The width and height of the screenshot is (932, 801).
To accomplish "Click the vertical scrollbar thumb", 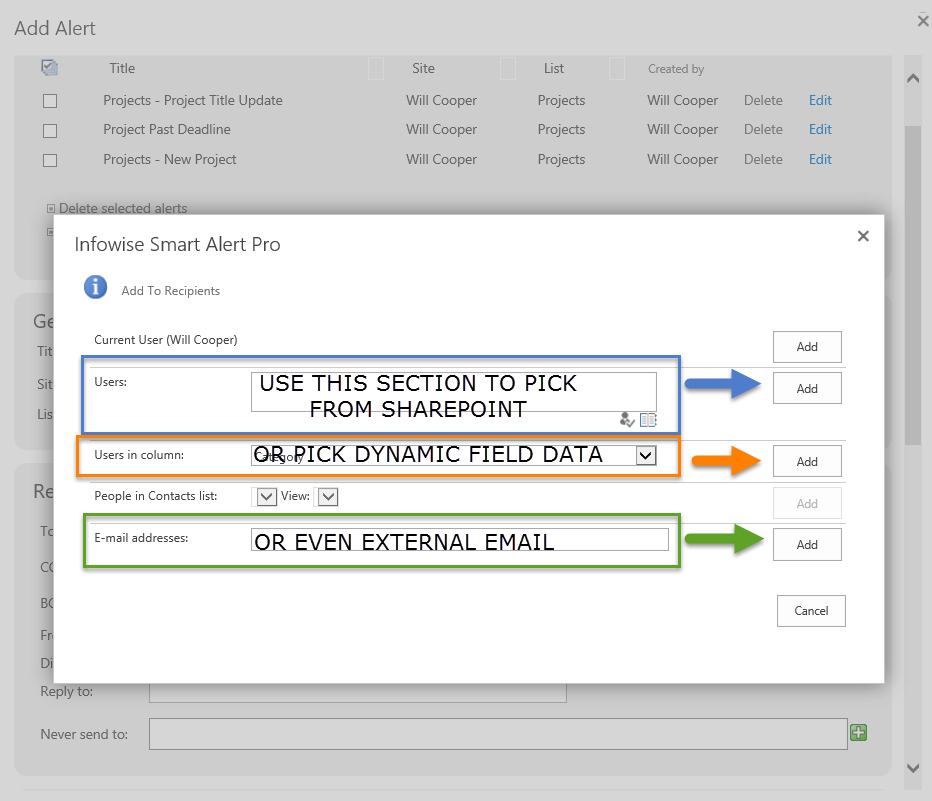I will [913, 285].
